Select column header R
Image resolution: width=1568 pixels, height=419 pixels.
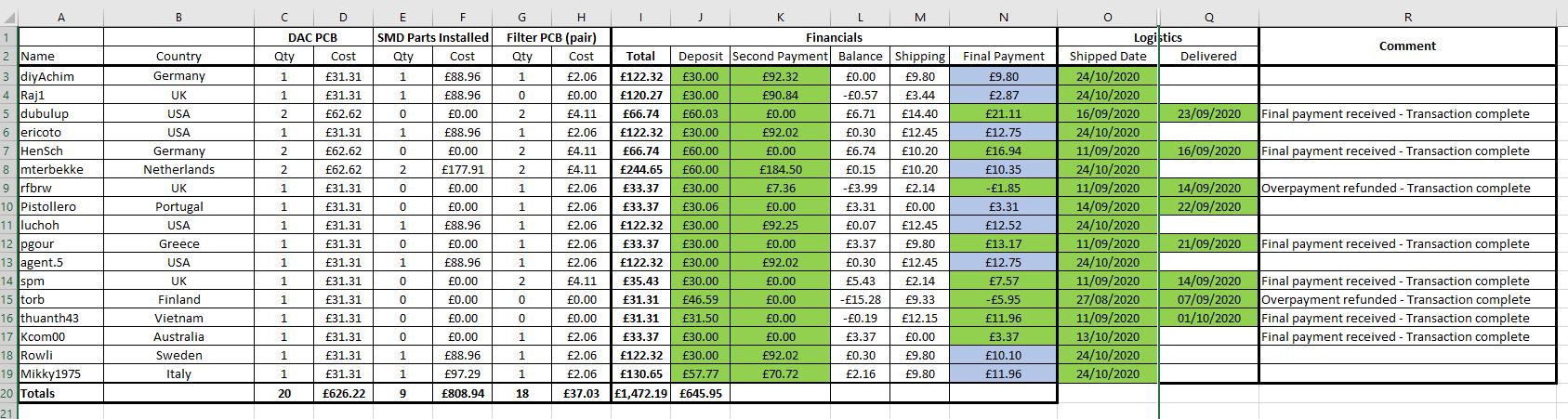[x=1407, y=17]
